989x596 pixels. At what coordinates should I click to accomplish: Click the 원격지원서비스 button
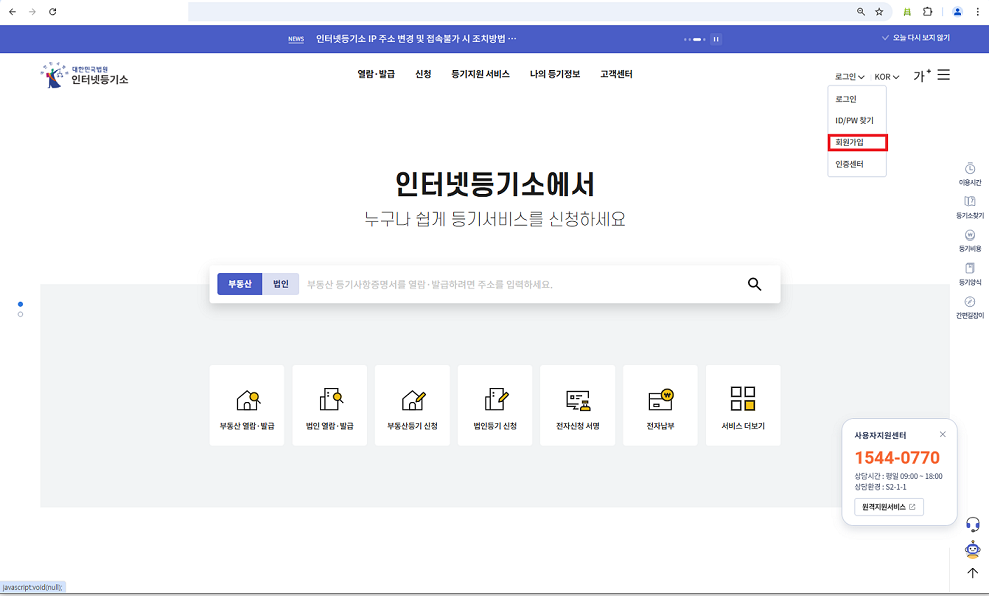[x=889, y=507]
